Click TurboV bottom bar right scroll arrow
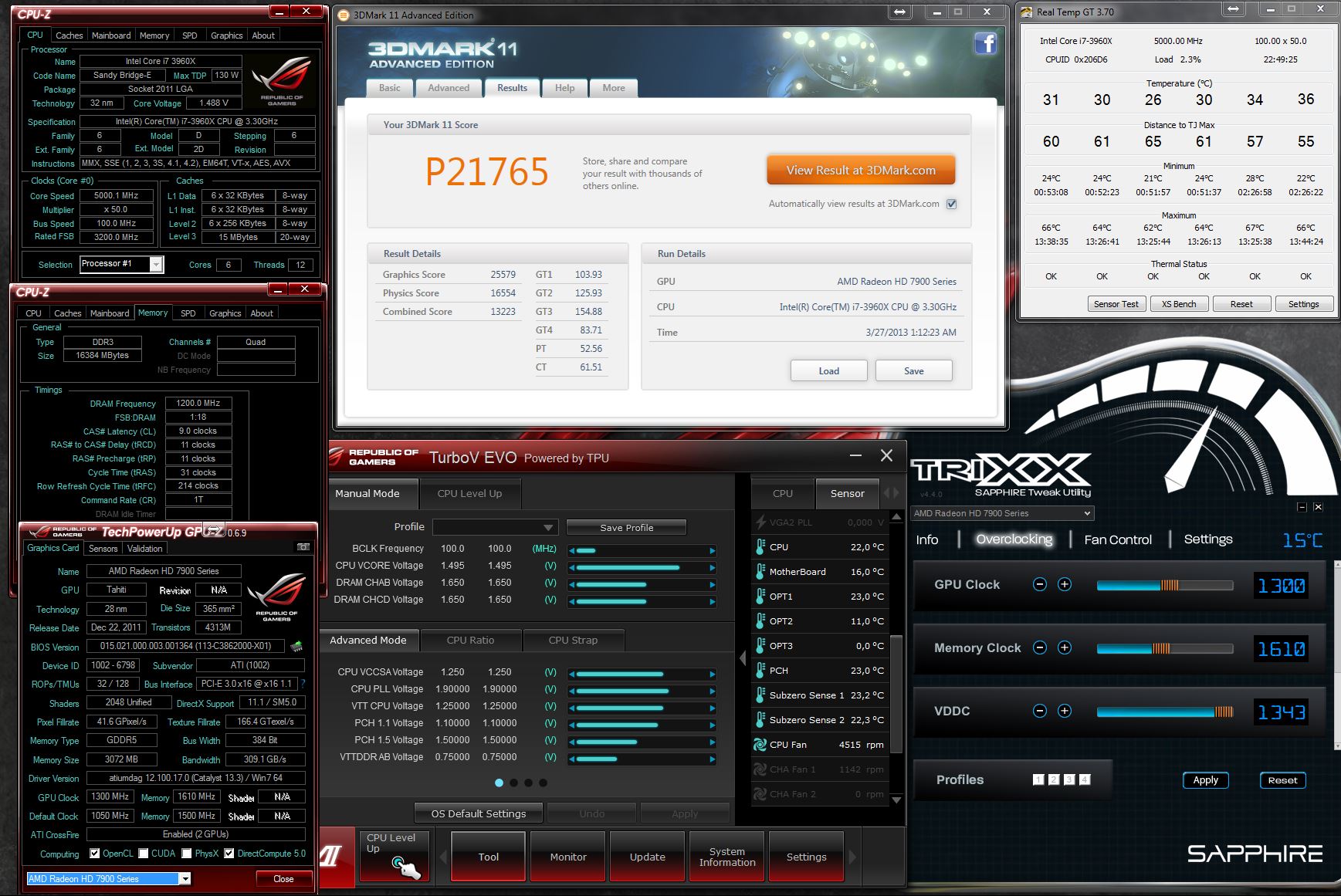 (852, 857)
